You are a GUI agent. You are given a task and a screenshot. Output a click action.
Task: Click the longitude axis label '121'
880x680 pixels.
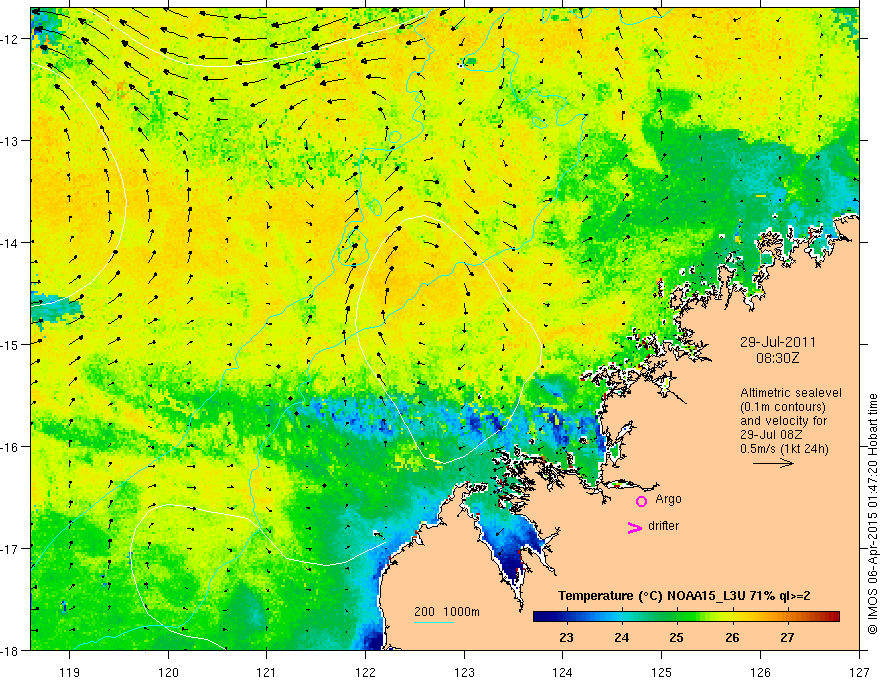[x=267, y=672]
